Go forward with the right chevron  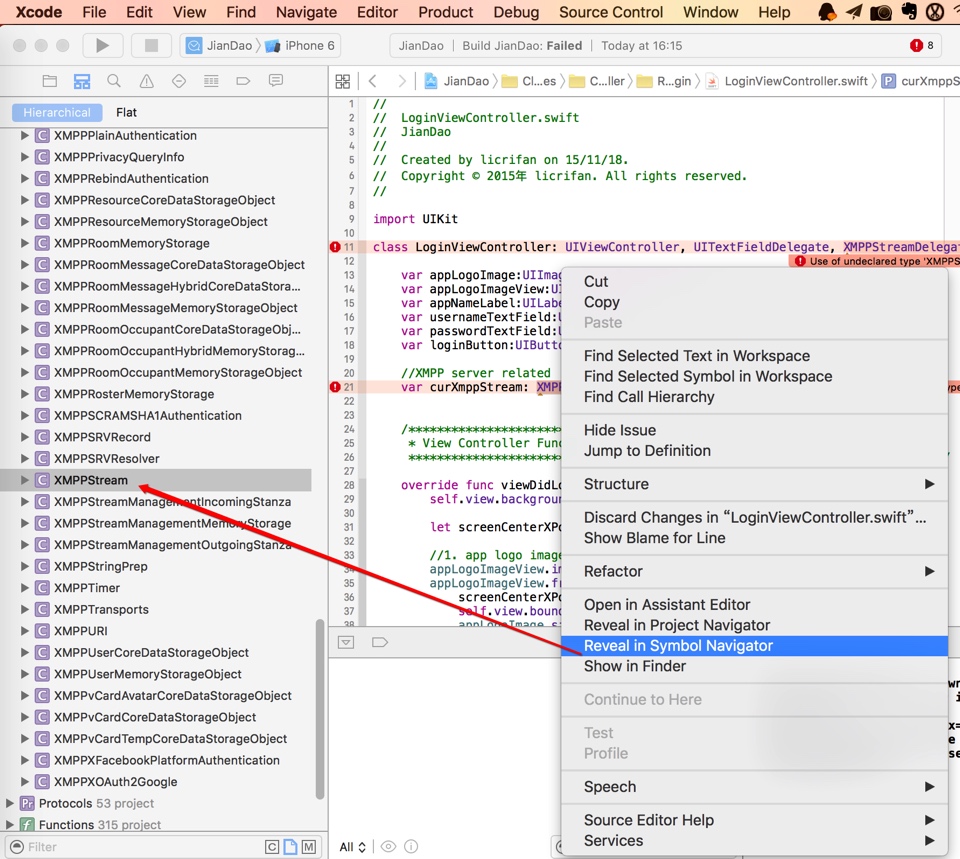point(401,81)
